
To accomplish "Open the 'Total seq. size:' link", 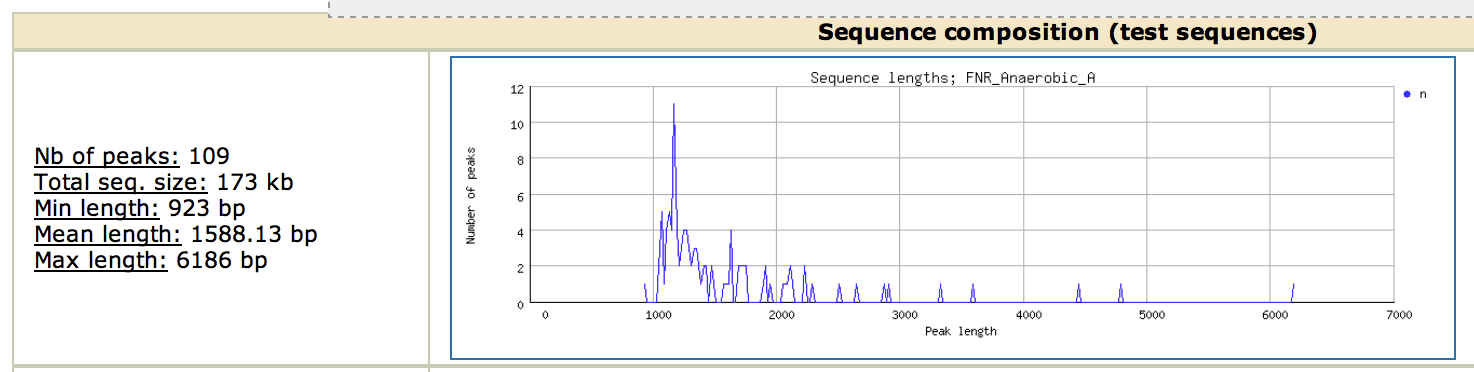I will 121,183.
